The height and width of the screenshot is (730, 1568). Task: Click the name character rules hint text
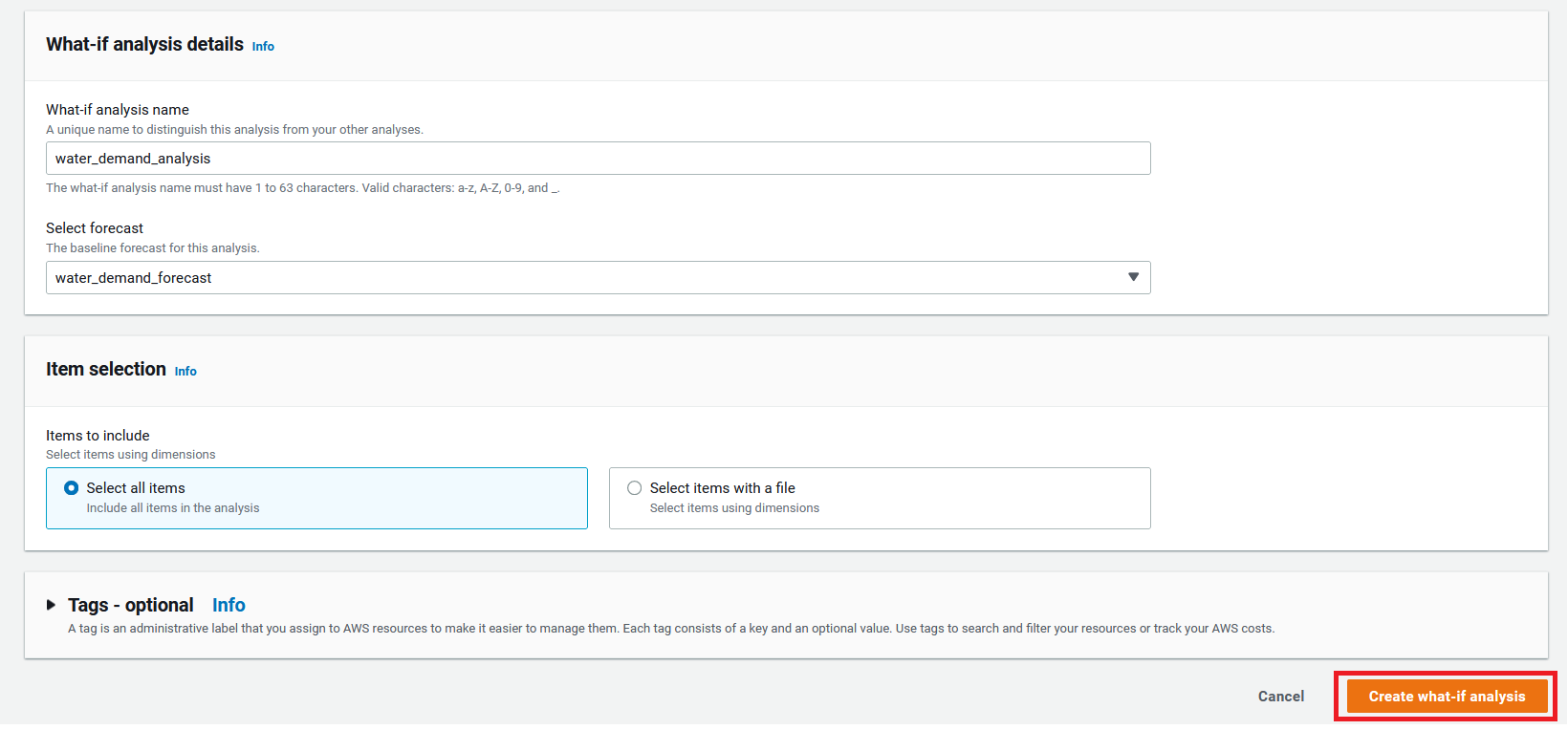pyautogui.click(x=303, y=188)
